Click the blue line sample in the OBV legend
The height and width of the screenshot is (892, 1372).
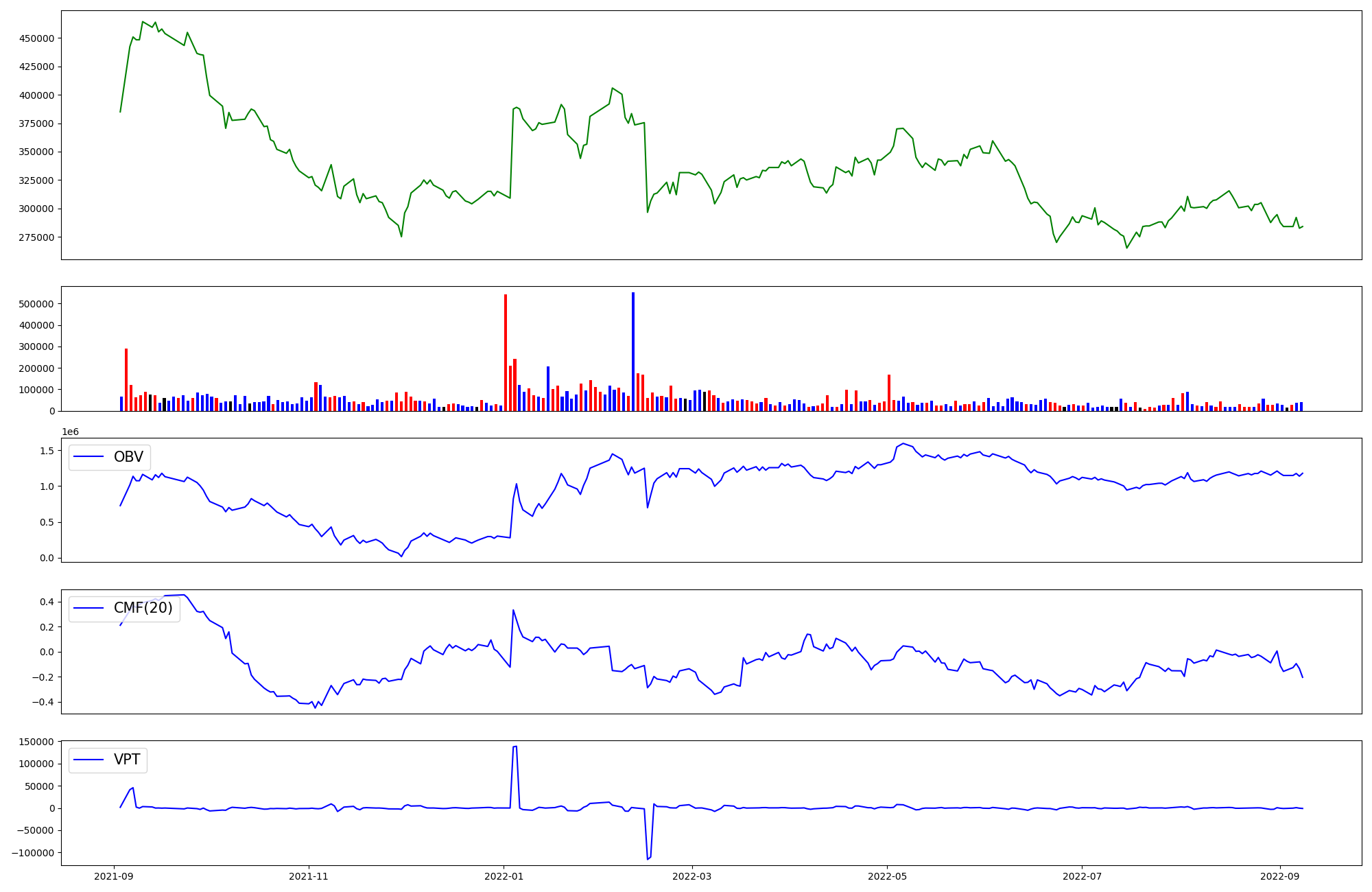pyautogui.click(x=88, y=457)
